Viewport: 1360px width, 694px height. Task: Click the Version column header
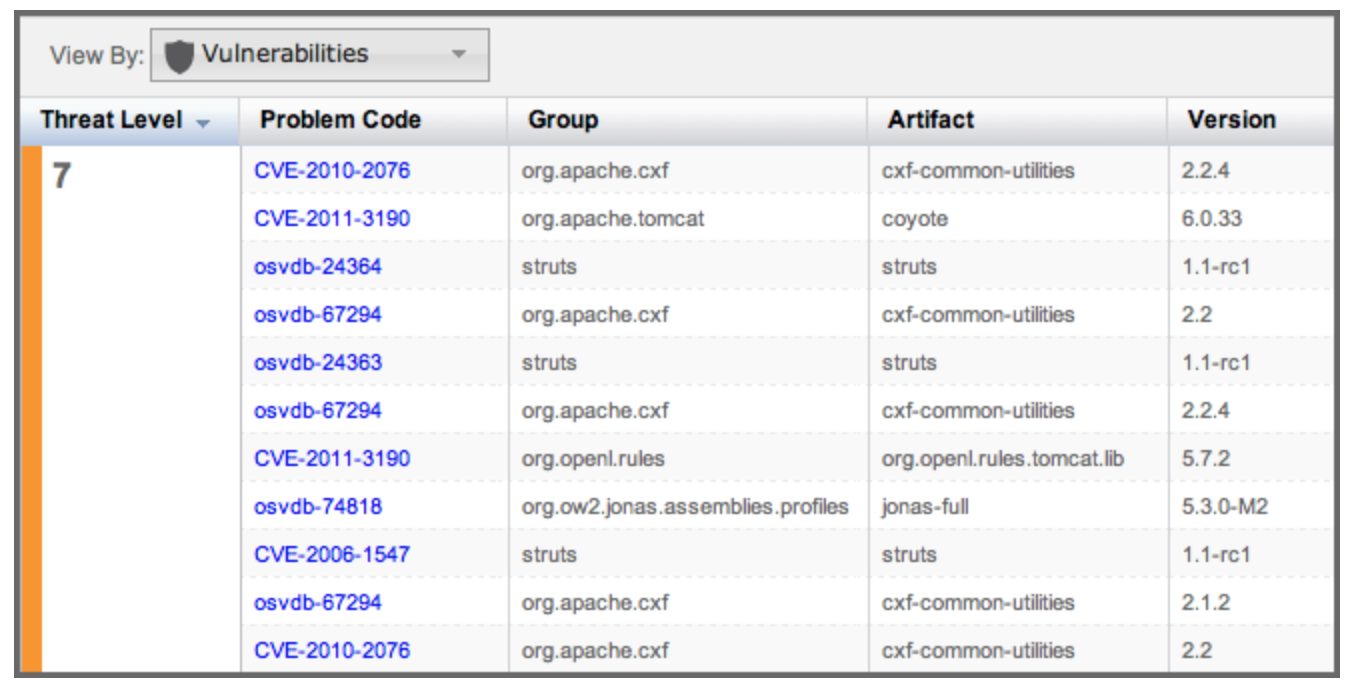[x=1231, y=120]
